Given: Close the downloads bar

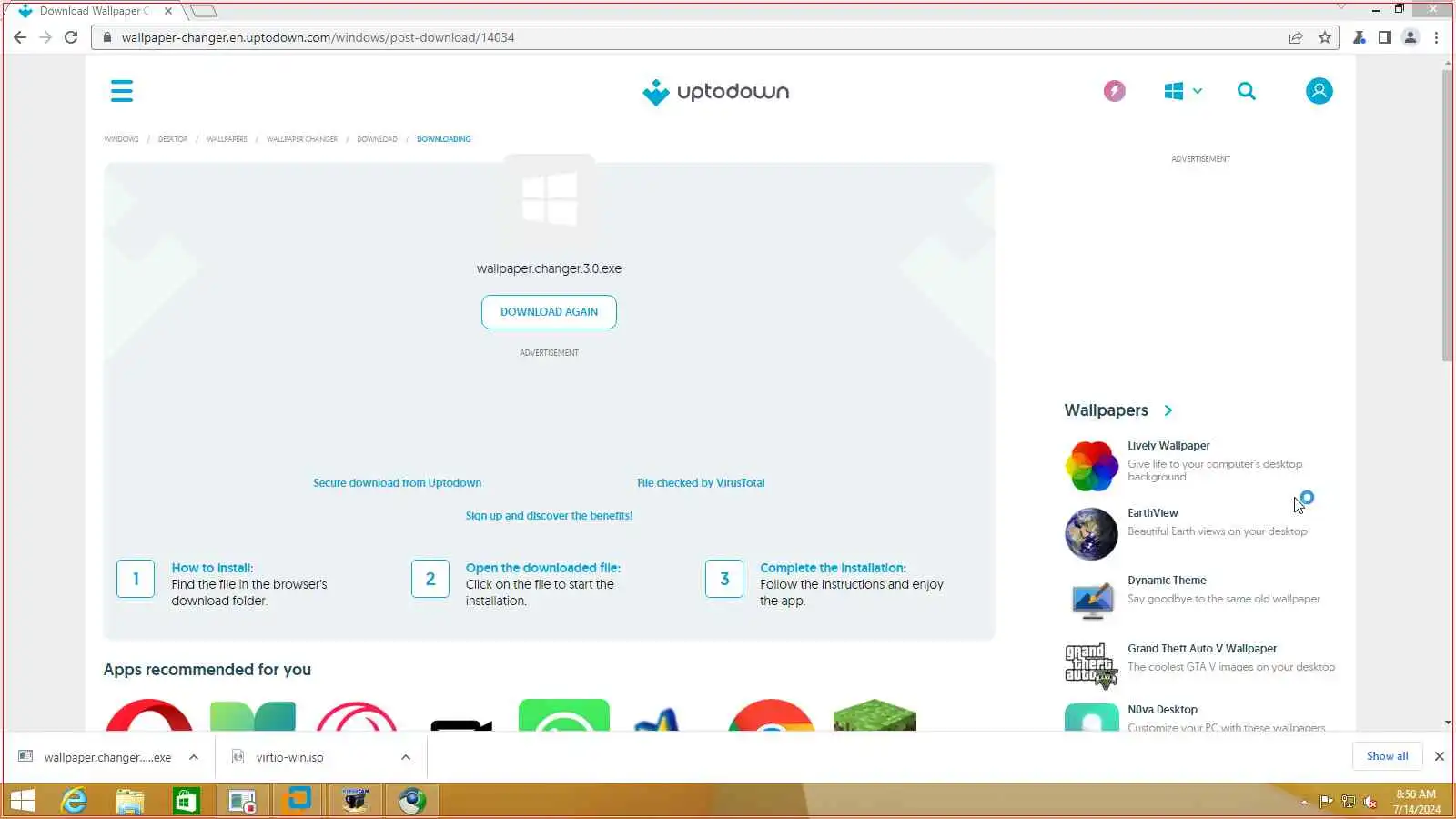Looking at the screenshot, I should coord(1439,756).
